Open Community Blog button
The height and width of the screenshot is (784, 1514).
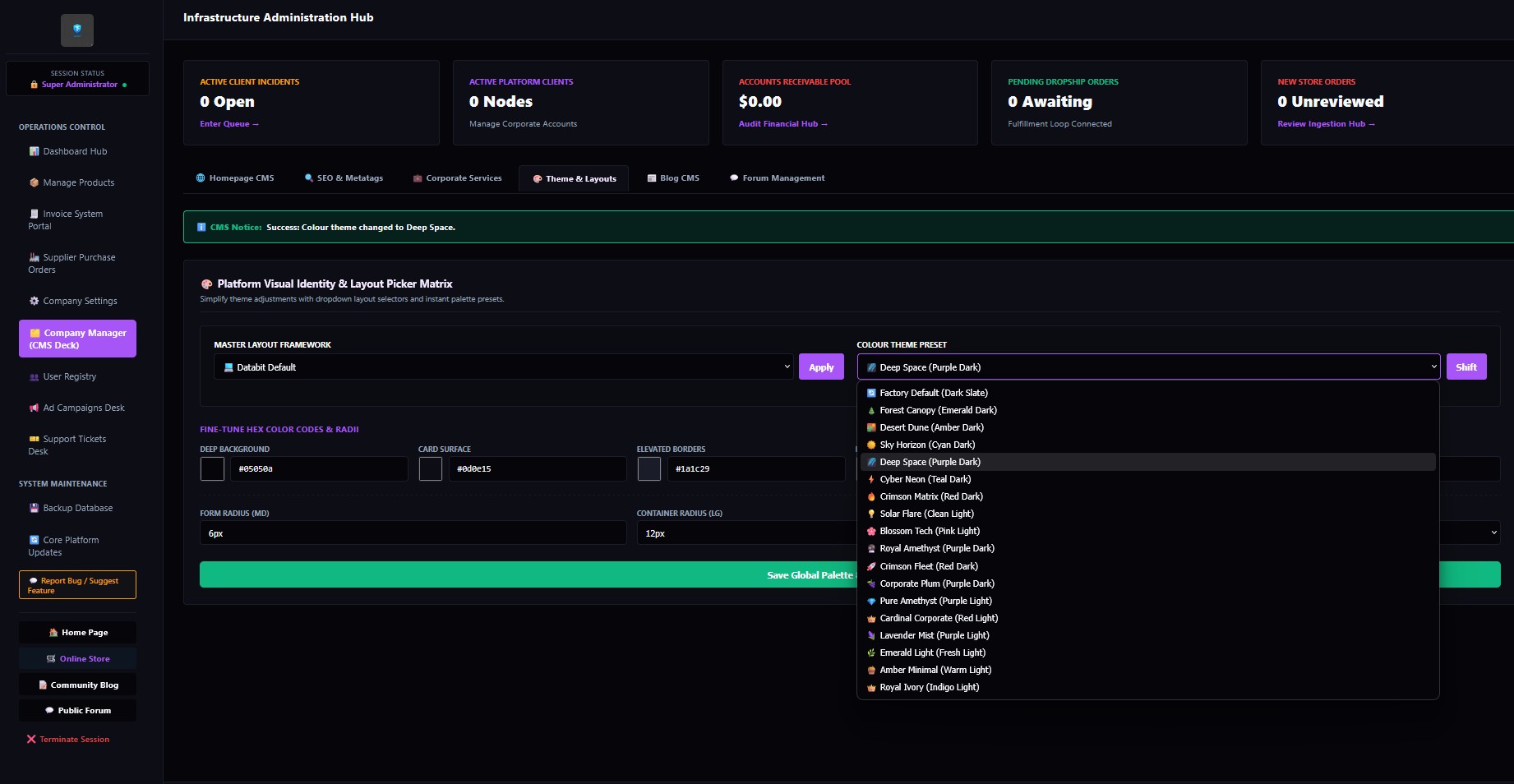pos(77,685)
